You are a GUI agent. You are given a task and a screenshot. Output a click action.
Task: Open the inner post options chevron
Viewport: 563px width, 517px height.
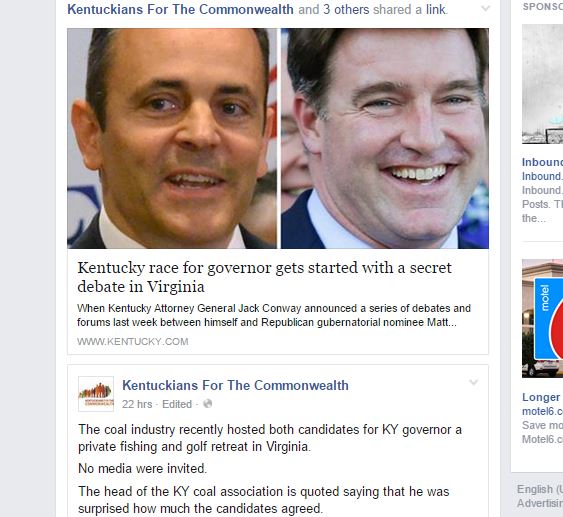coord(474,382)
